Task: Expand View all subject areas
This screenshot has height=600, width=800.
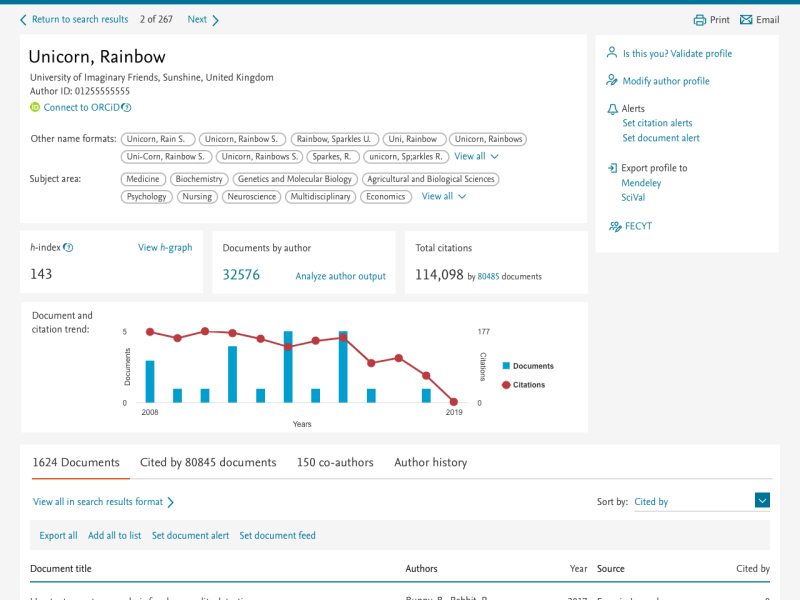Action: pyautogui.click(x=443, y=197)
